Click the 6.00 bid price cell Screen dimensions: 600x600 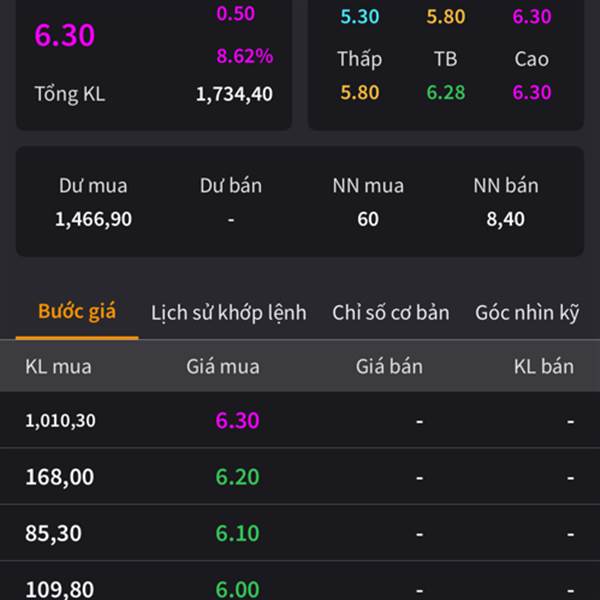237,589
